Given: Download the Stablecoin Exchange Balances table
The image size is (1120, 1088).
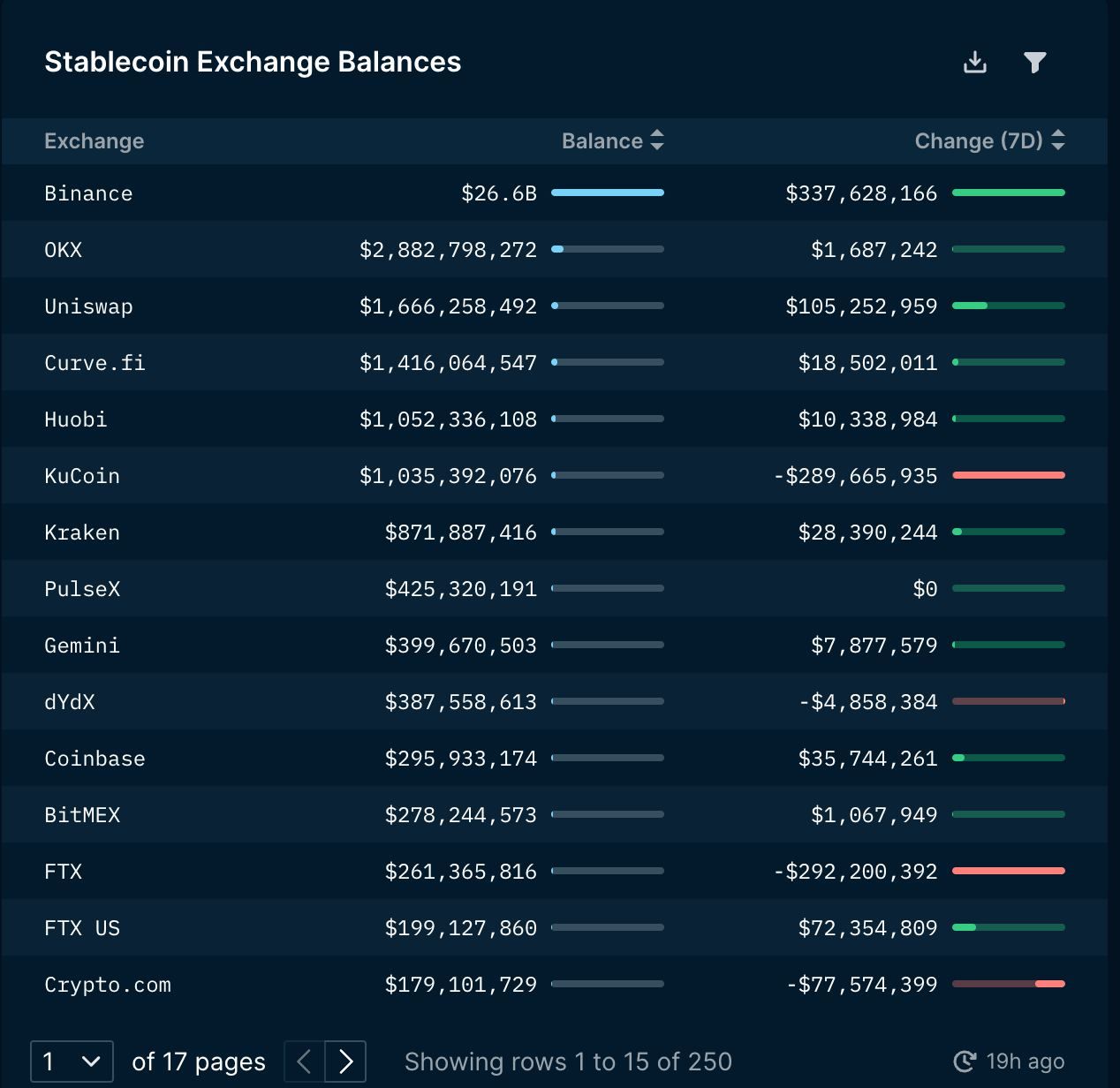Looking at the screenshot, I should tap(975, 62).
